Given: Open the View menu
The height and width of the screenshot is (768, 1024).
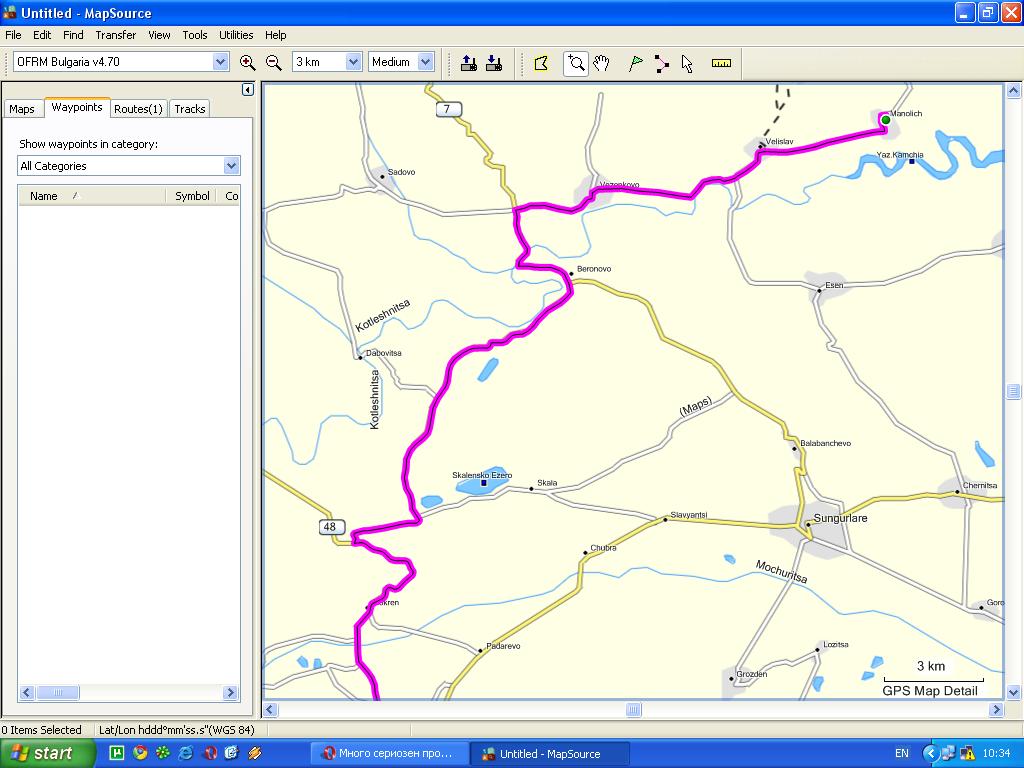Looking at the screenshot, I should (159, 35).
